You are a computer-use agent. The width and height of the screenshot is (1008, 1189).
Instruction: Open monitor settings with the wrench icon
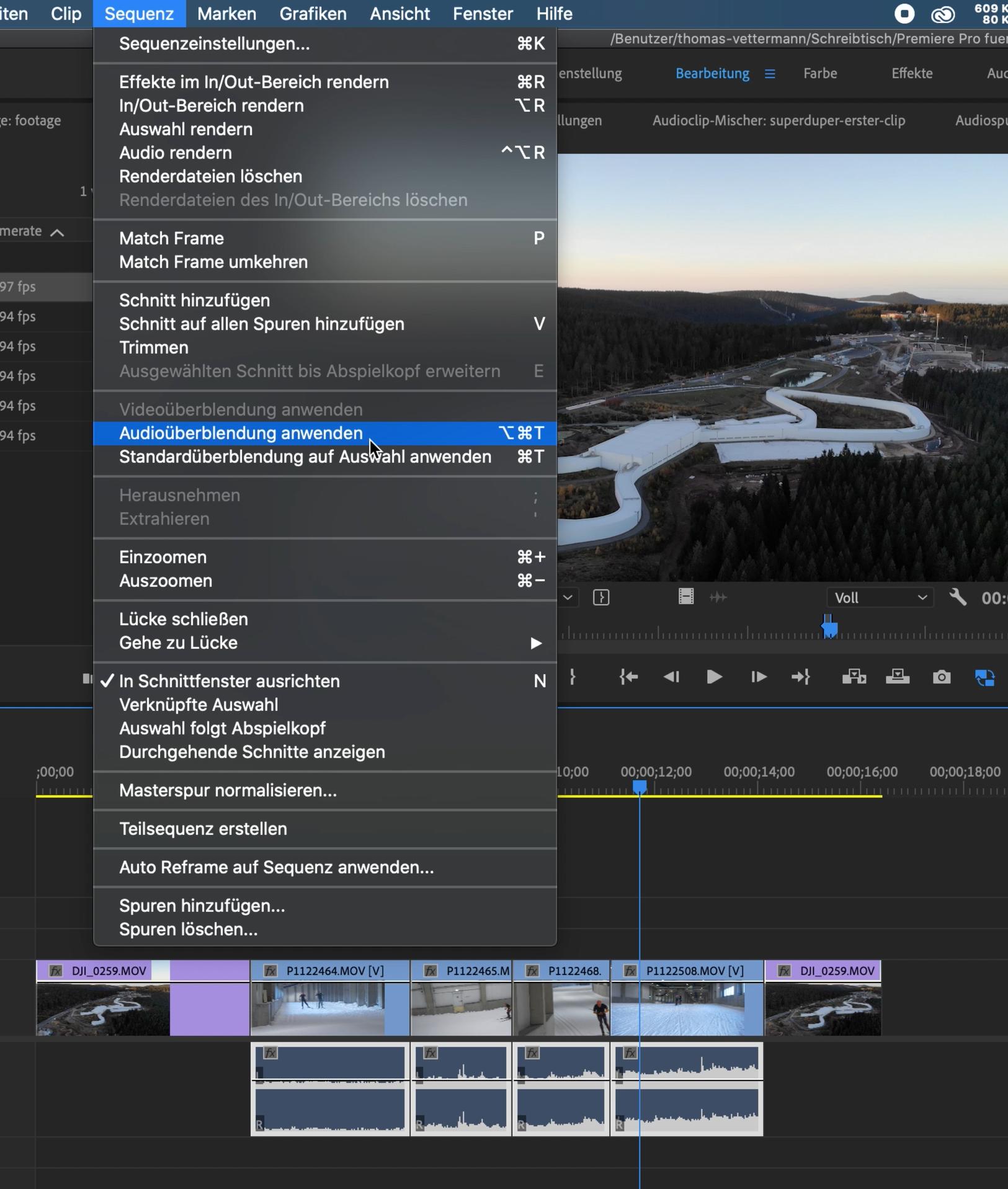tap(958, 597)
